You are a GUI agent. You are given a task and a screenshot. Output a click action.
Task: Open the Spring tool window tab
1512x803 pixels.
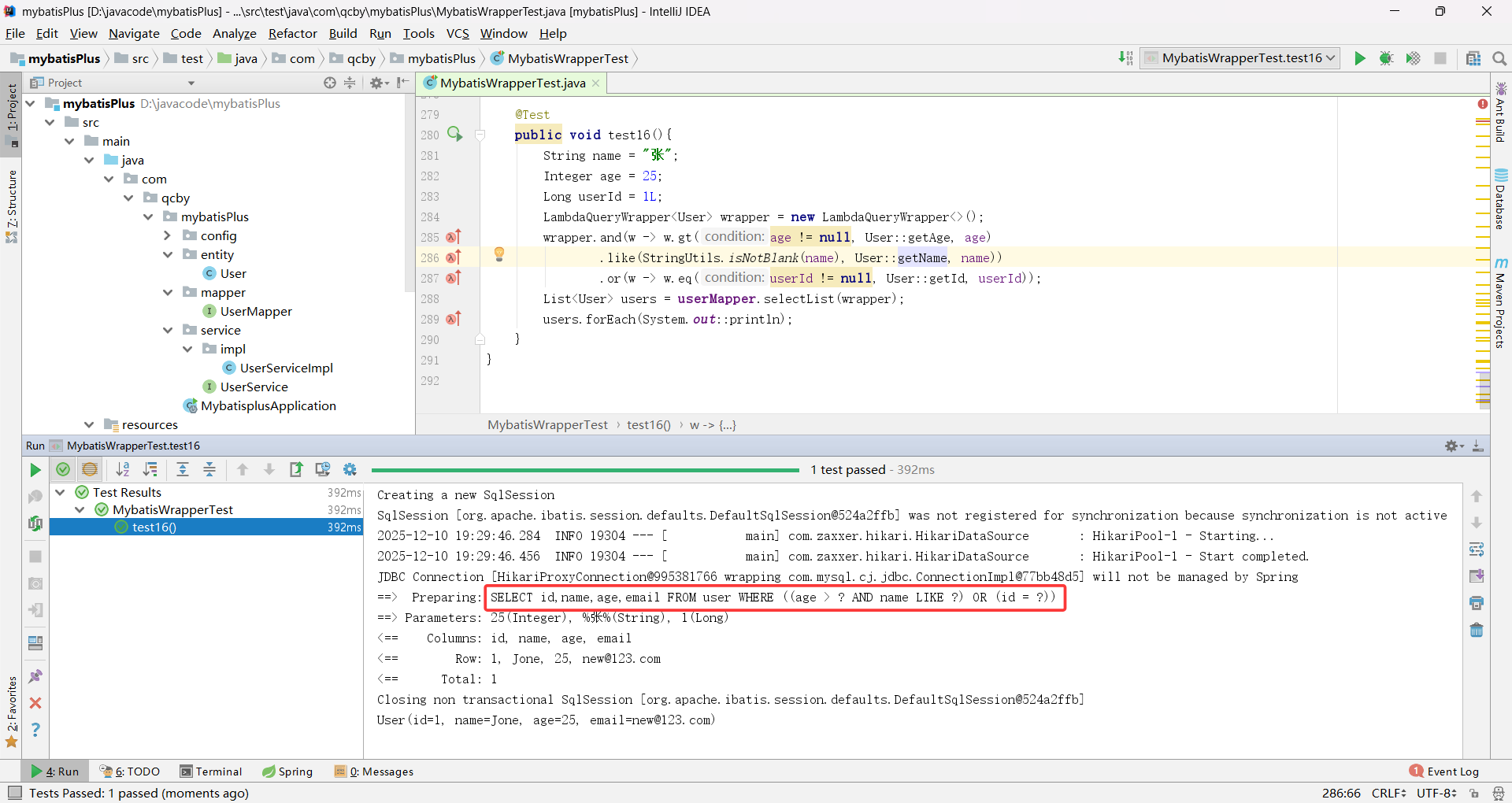287,772
